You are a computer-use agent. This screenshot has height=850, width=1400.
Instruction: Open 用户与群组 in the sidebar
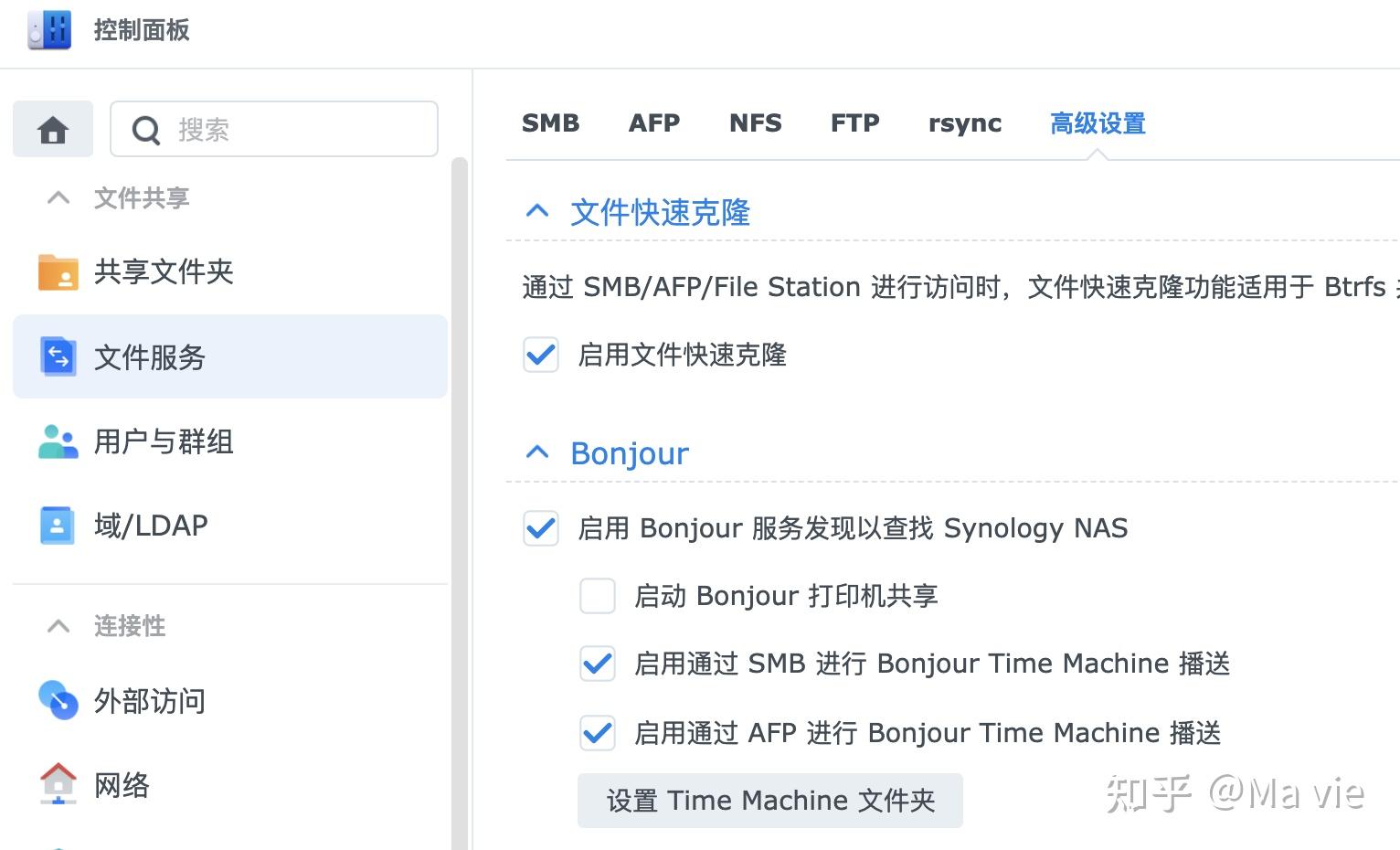[x=230, y=441]
